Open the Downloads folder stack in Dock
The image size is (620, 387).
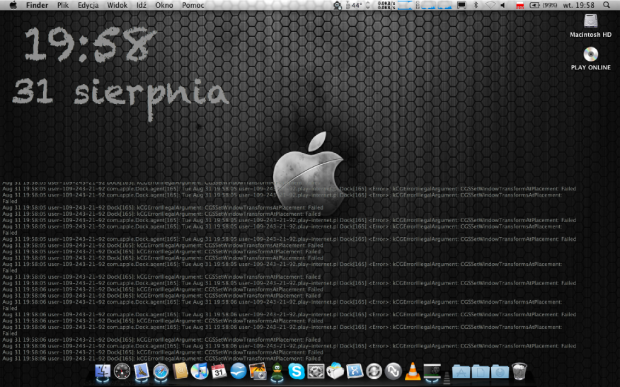click(500, 372)
